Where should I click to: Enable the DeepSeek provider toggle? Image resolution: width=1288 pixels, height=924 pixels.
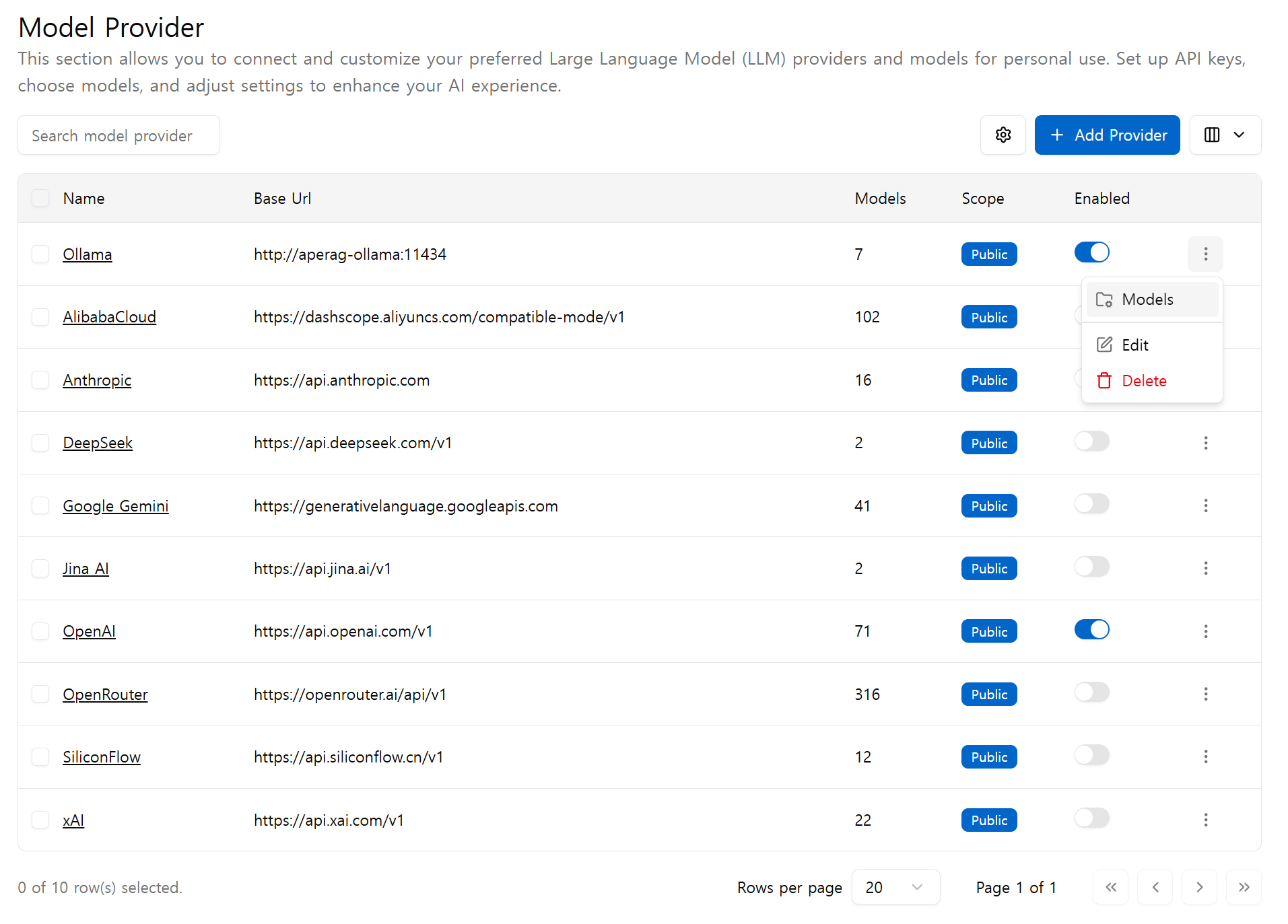click(1091, 441)
